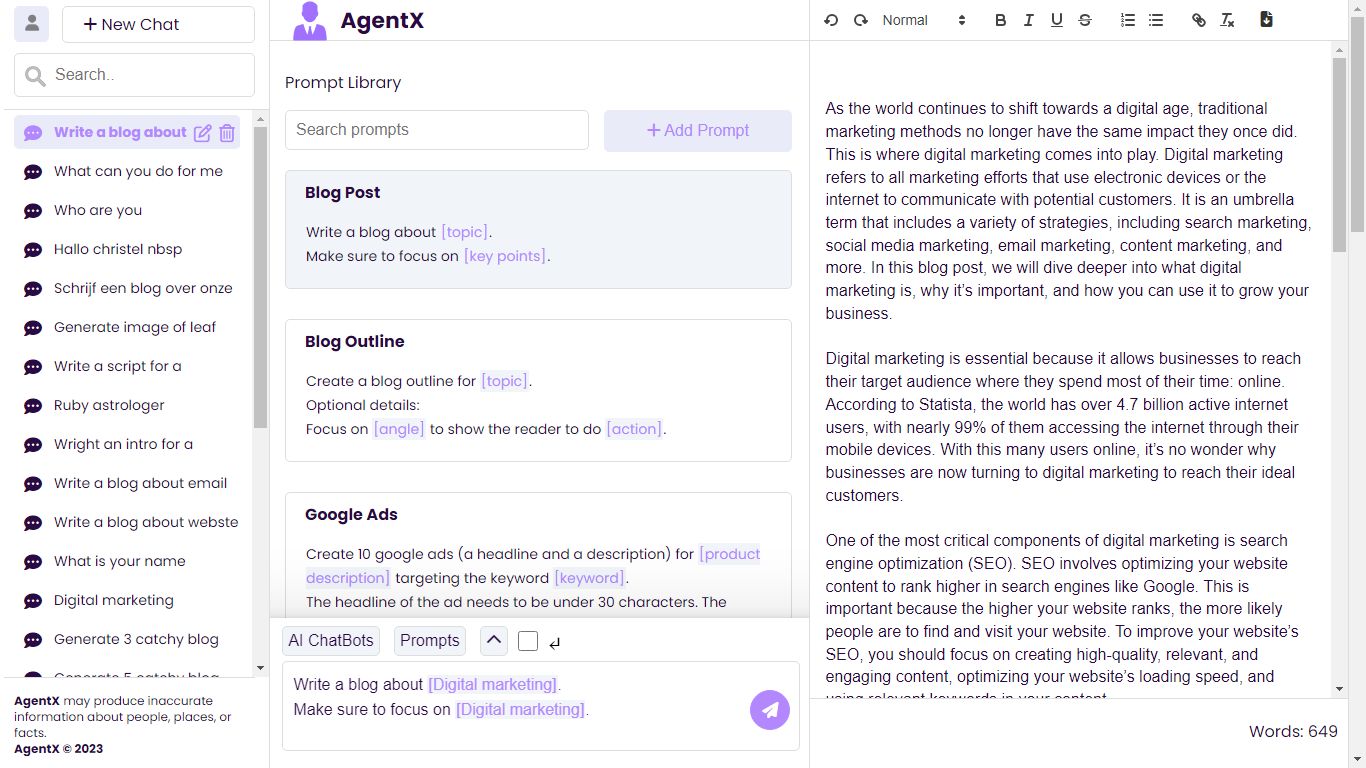Enable the enter-to-send checkbox
The width and height of the screenshot is (1366, 768).
coord(528,640)
